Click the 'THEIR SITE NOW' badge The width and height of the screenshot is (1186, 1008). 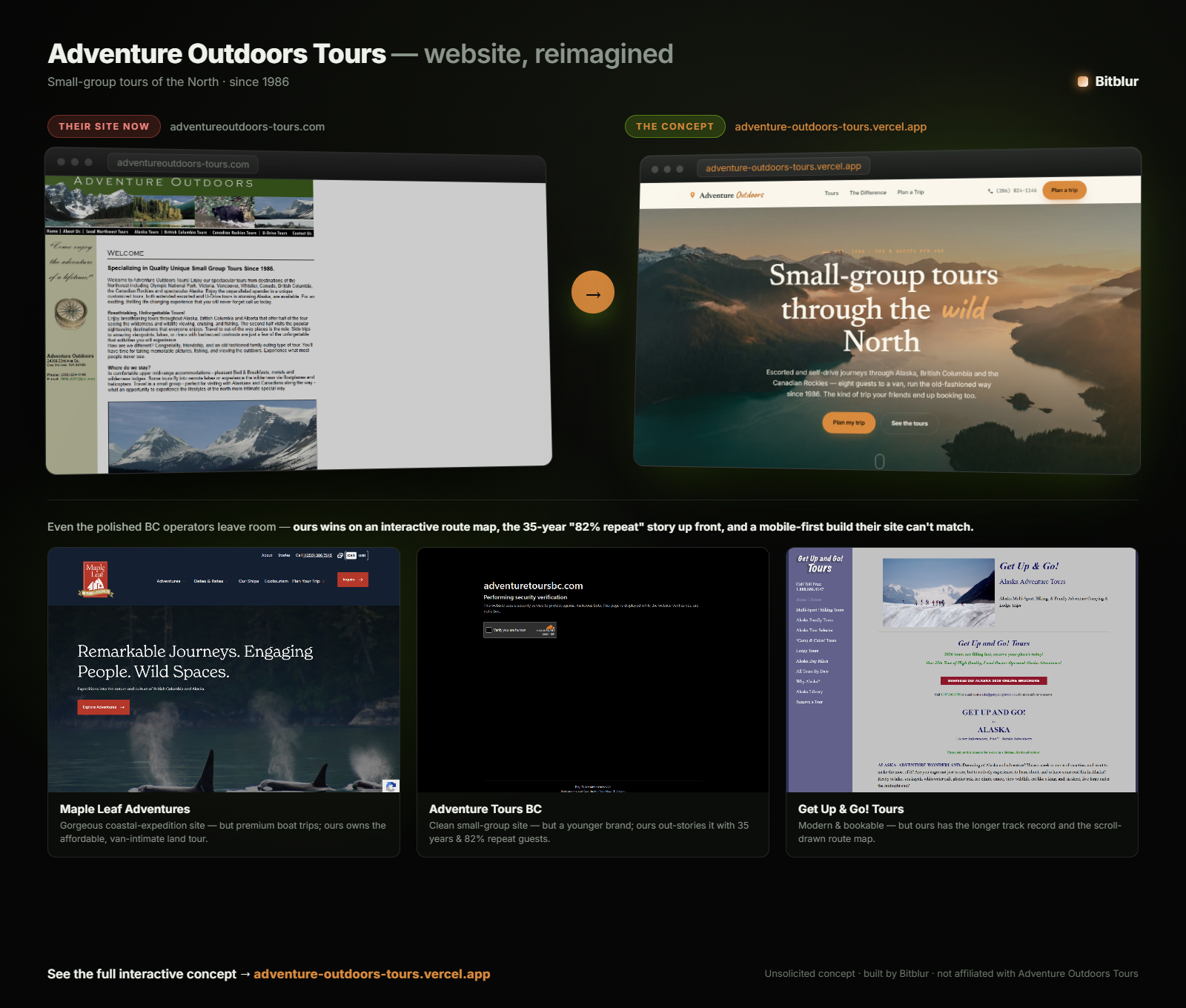click(x=104, y=127)
